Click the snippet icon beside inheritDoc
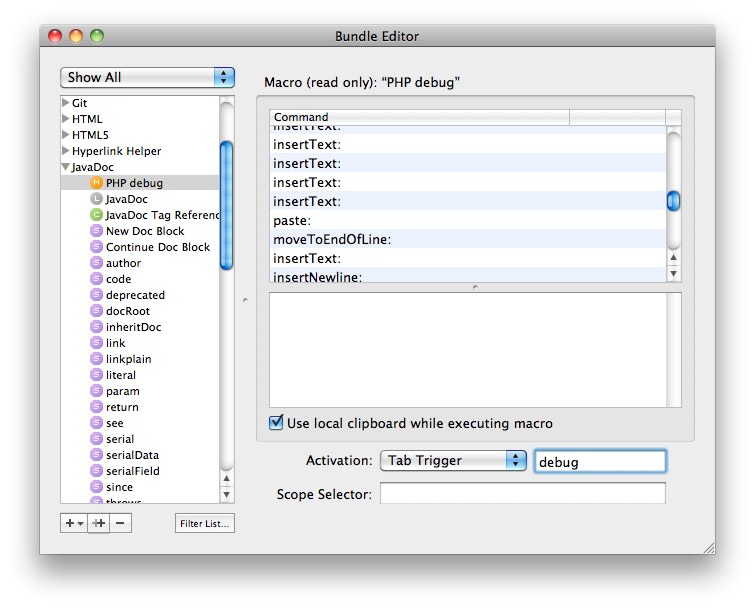Screen dimensions: 755x609 (x=97, y=327)
